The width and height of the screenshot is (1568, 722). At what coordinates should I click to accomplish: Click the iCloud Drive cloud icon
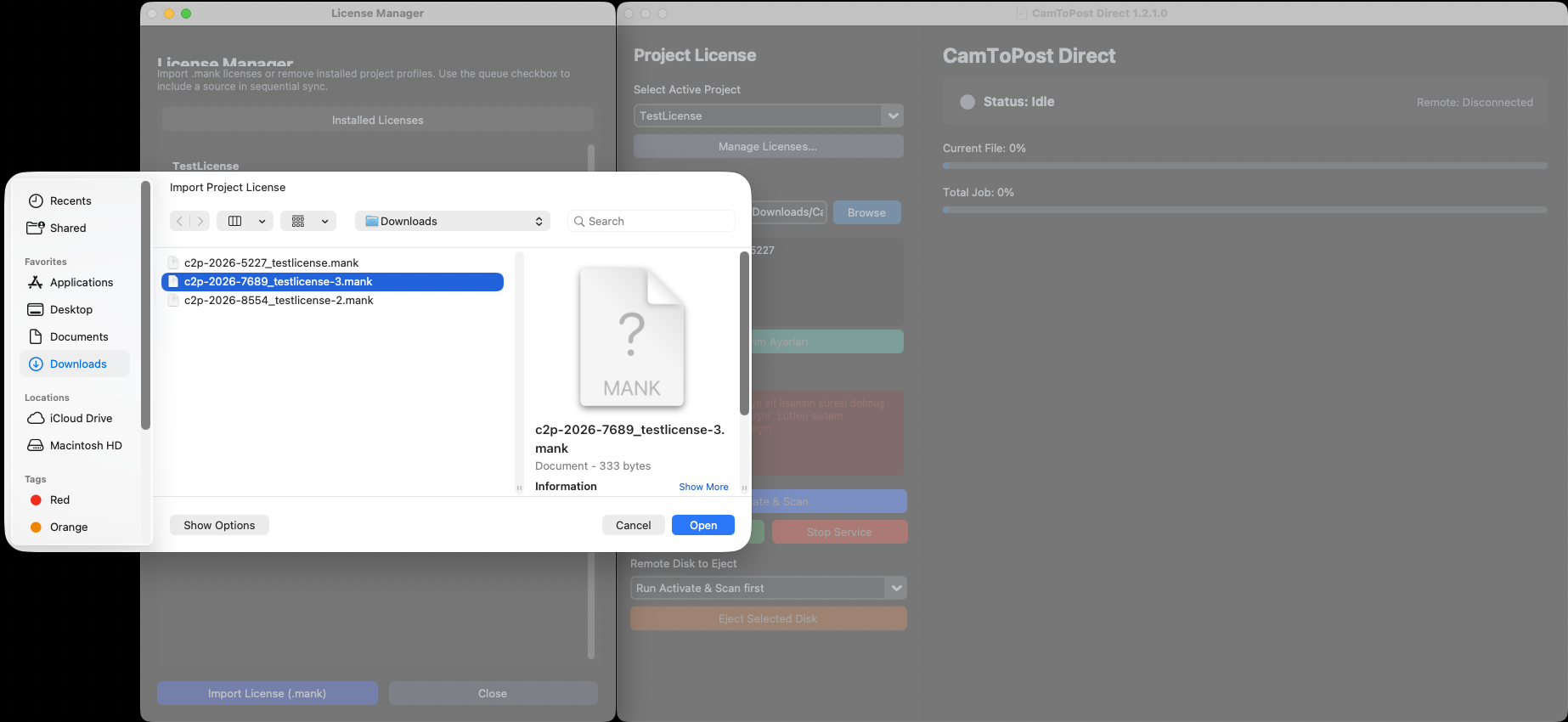36,418
